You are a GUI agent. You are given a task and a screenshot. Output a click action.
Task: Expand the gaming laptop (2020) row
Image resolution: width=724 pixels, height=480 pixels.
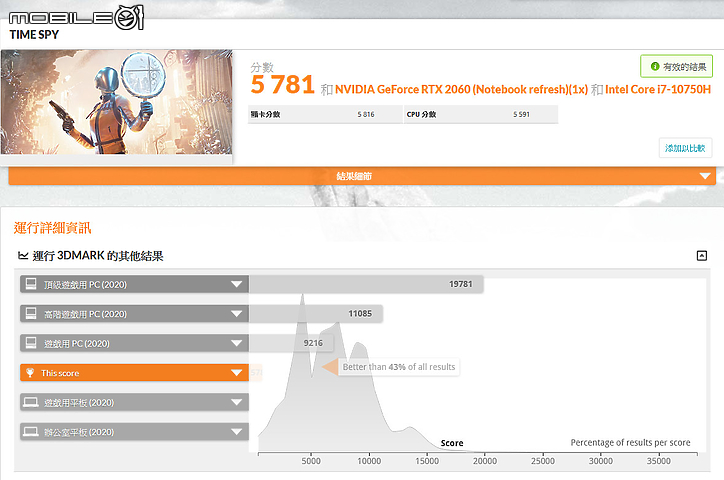coord(134,402)
